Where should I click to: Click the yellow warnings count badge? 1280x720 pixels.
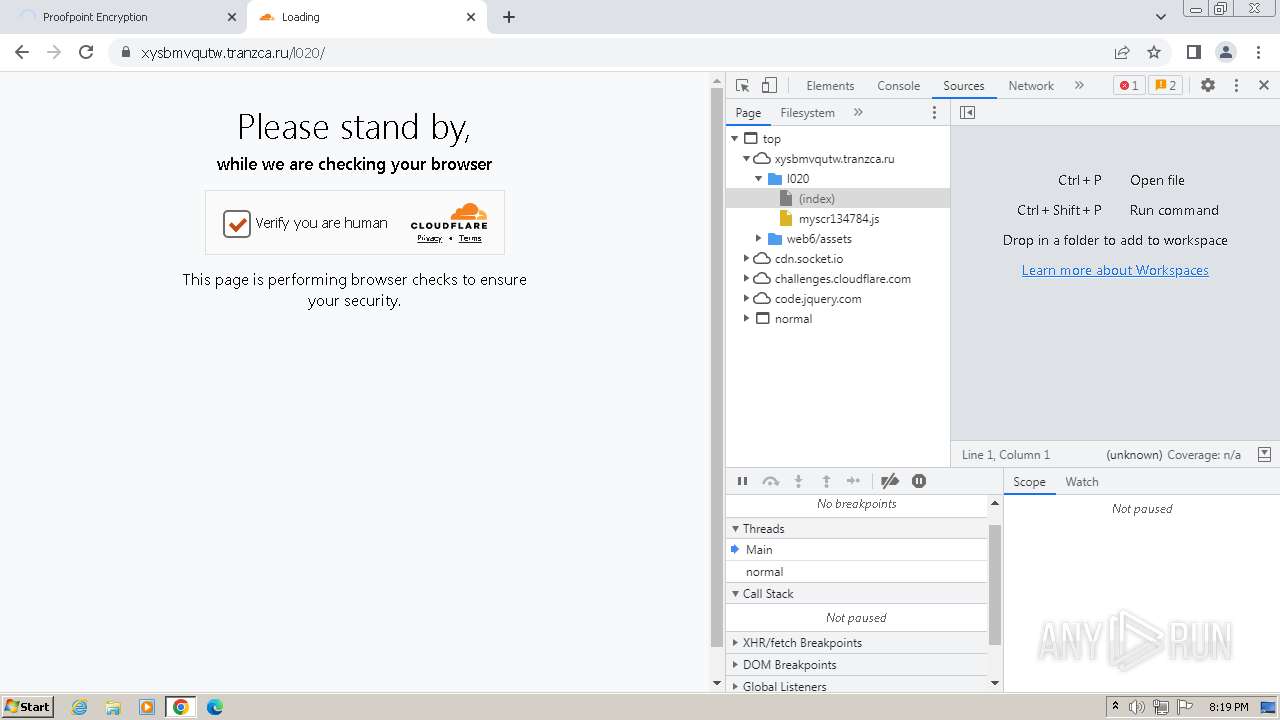click(1165, 86)
